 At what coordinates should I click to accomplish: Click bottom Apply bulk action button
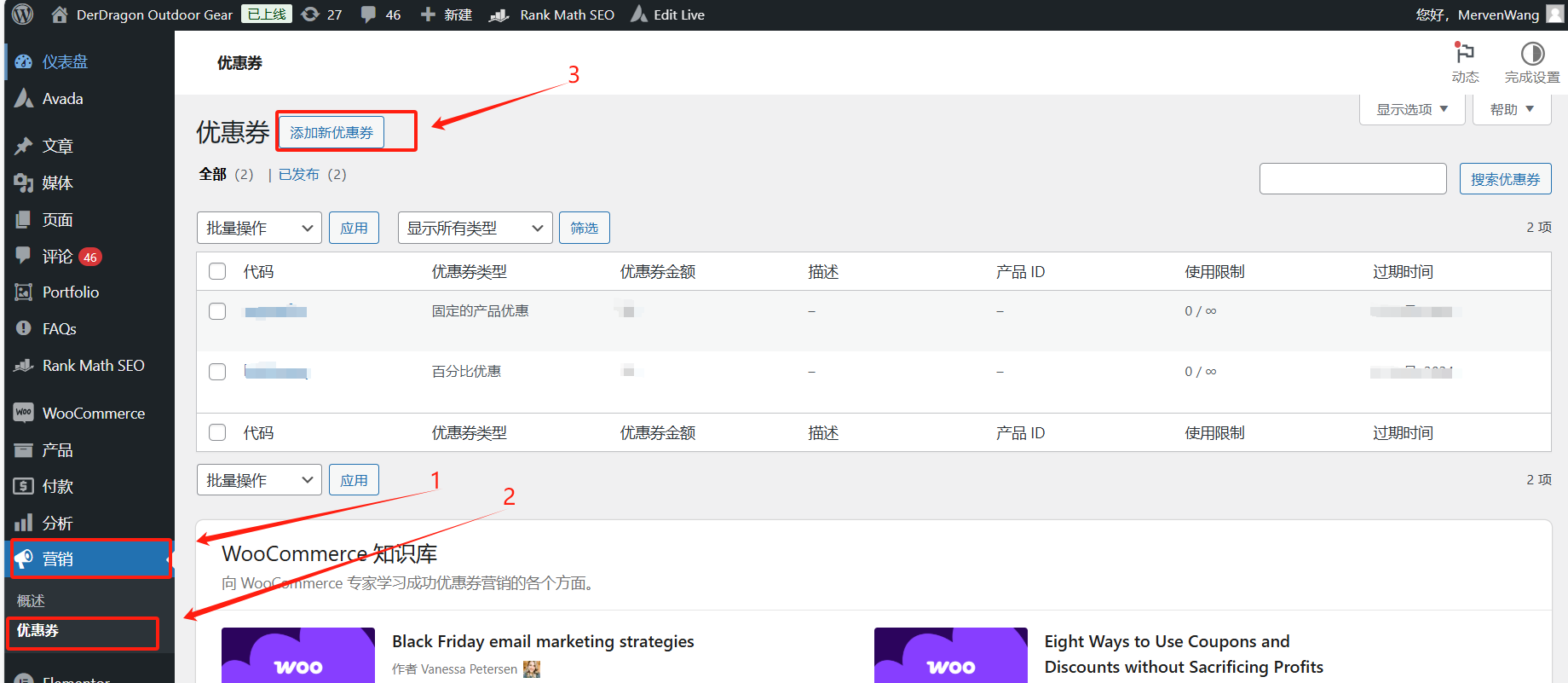point(354,480)
